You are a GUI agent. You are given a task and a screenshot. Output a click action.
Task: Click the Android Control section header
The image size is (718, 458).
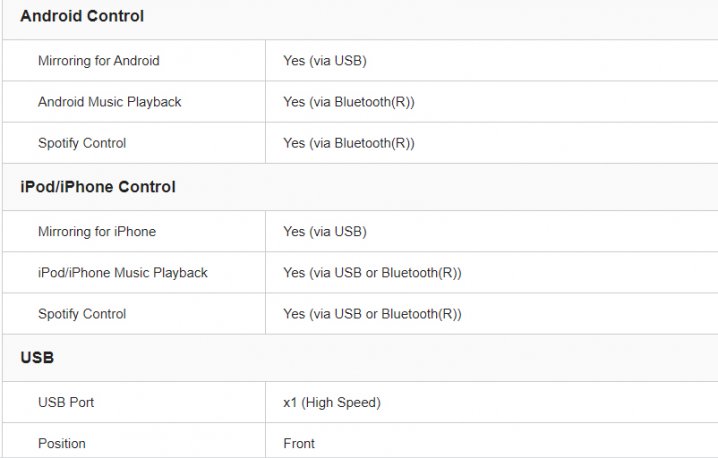[82, 16]
